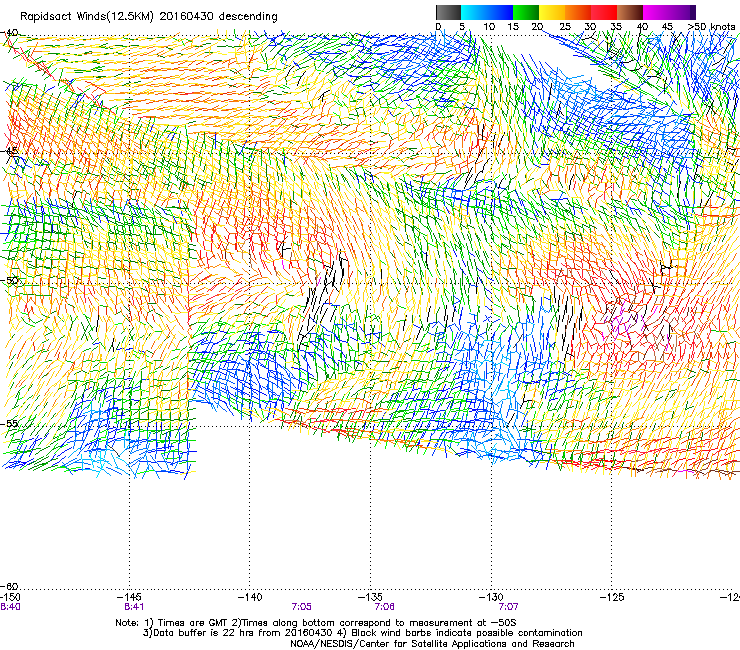The height and width of the screenshot is (650, 740).
Task: Click the gray 0-5 knots legend swatch
Action: click(x=448, y=12)
